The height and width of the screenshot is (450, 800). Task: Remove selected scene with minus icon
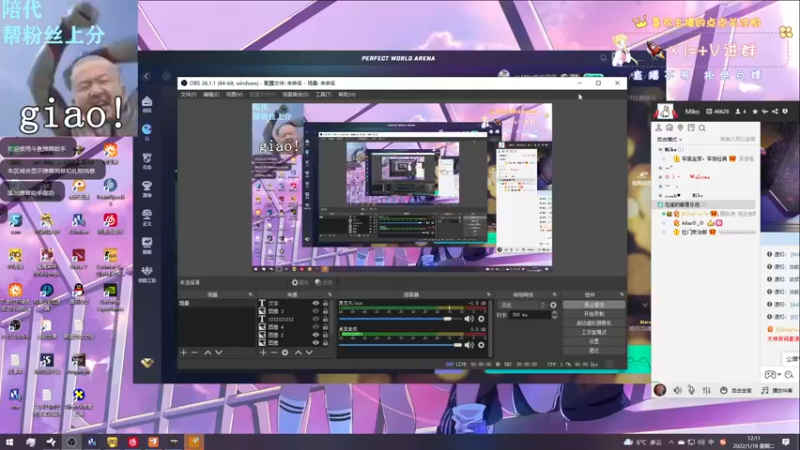point(195,353)
